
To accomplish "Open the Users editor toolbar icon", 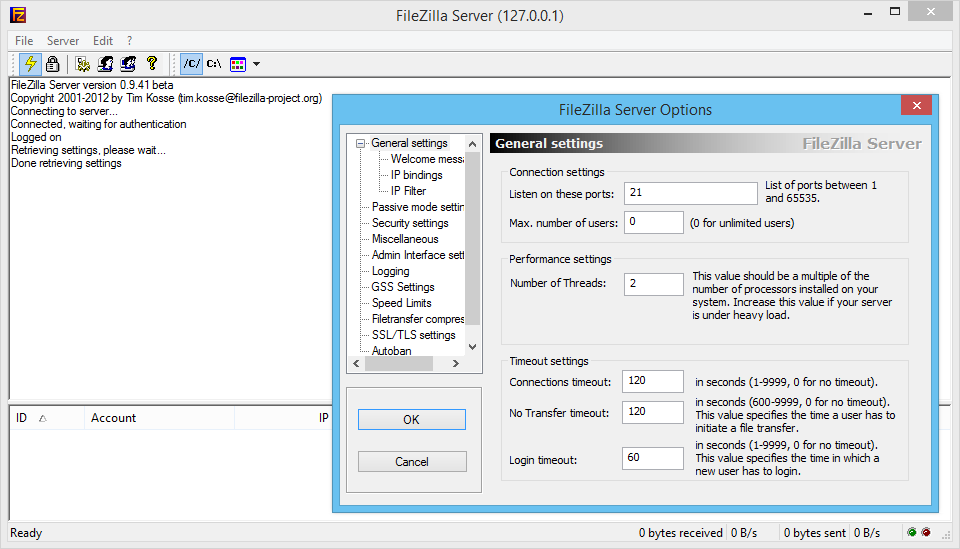I will (x=105, y=64).
